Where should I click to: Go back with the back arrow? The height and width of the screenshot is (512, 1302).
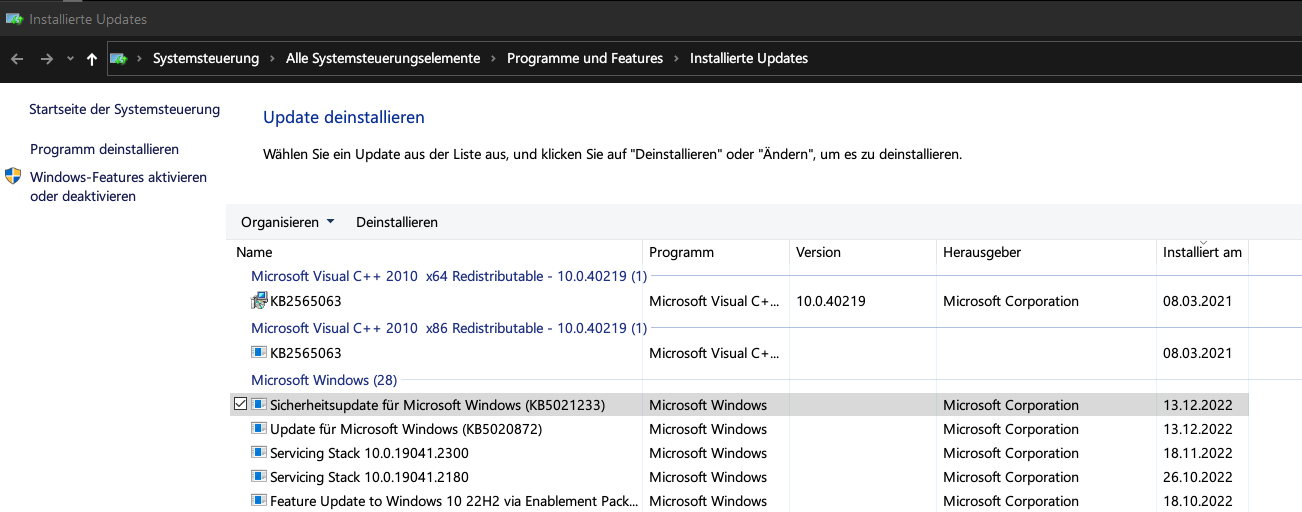click(17, 59)
